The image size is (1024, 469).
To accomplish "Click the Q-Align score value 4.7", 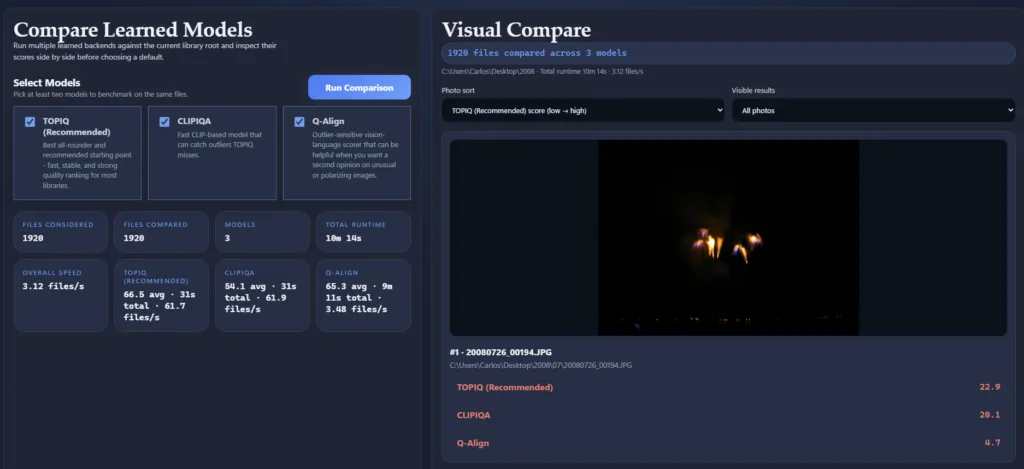I will tap(992, 443).
